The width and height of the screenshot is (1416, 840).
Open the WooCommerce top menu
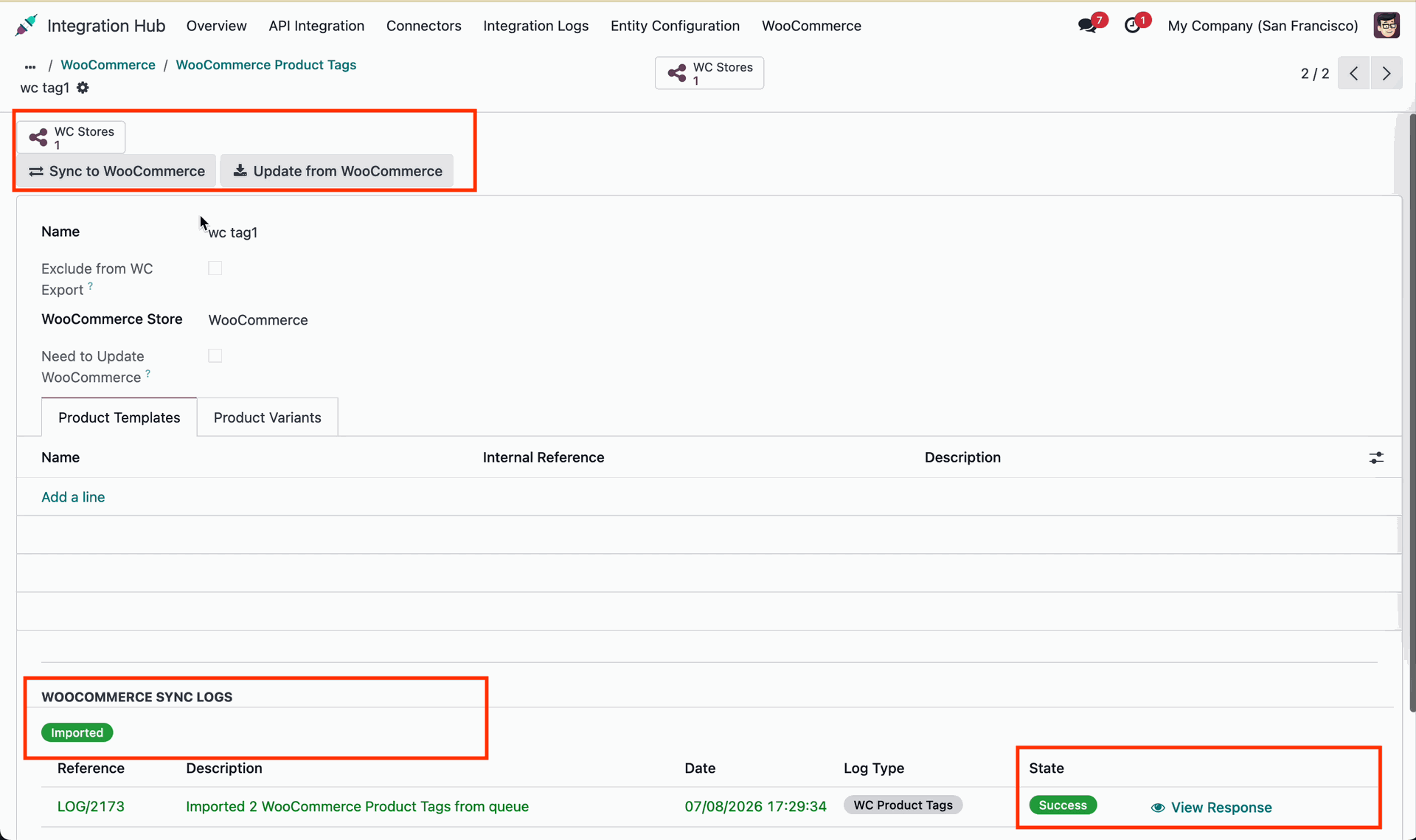click(811, 26)
